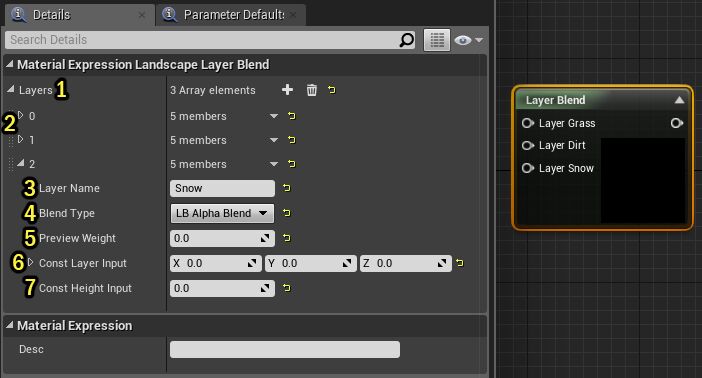The height and width of the screenshot is (378, 702).
Task: Click the Preview Weight spinner arrow icon
Action: pos(265,238)
